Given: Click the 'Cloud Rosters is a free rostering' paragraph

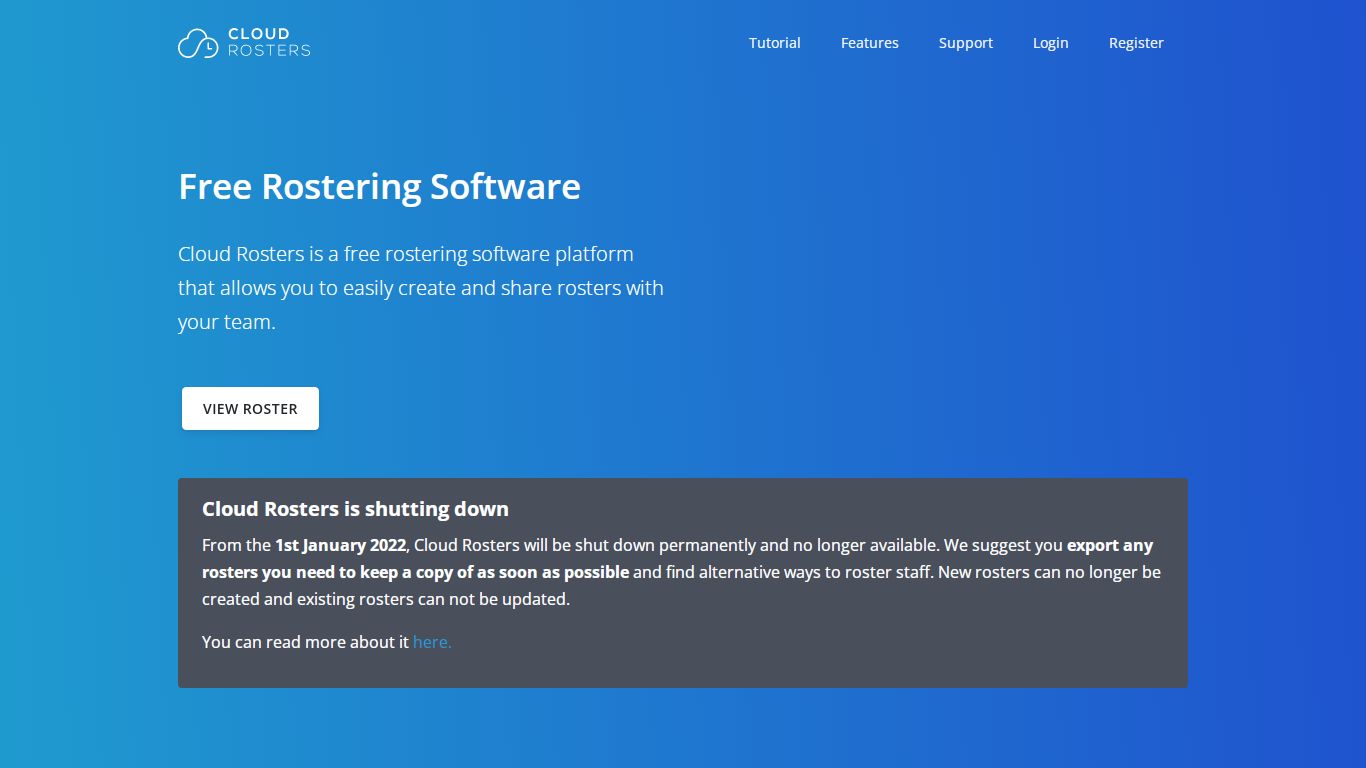Looking at the screenshot, I should 421,288.
